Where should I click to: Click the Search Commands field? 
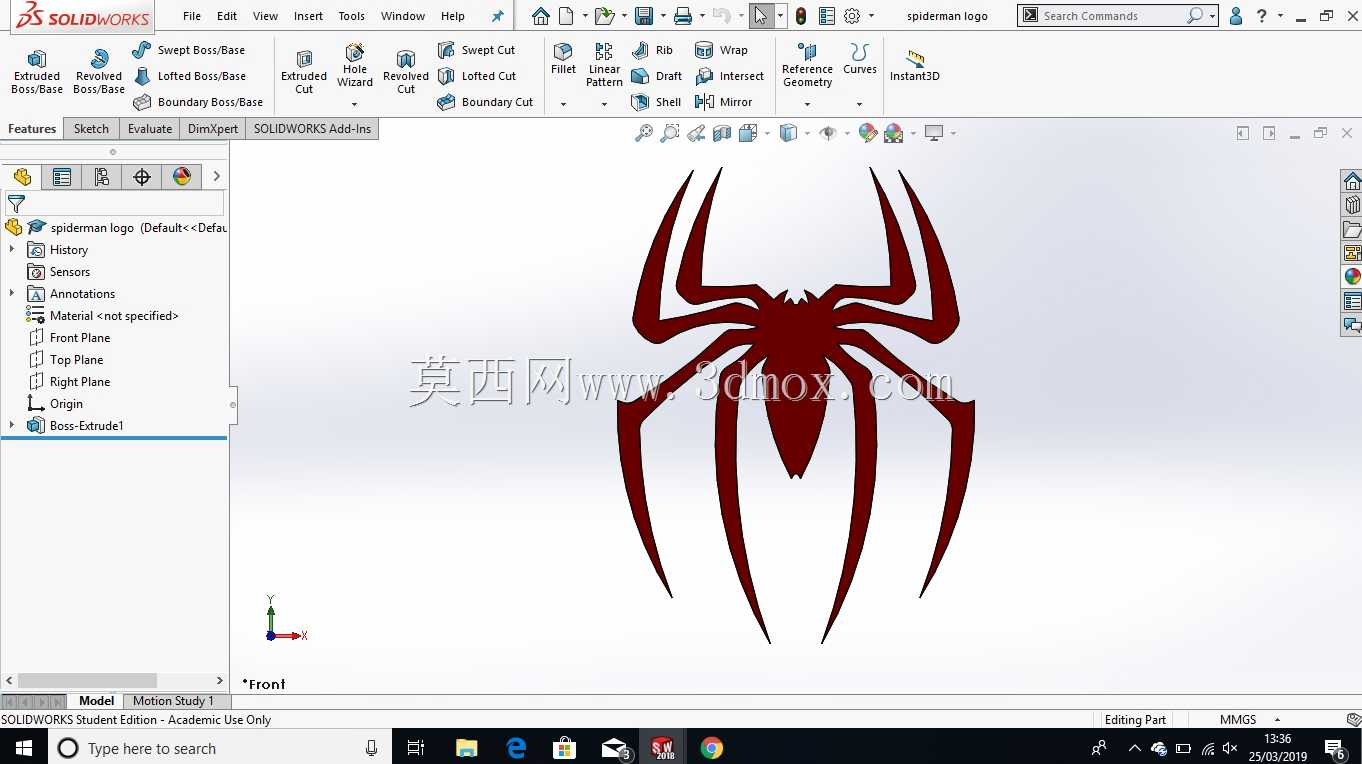[1113, 16]
